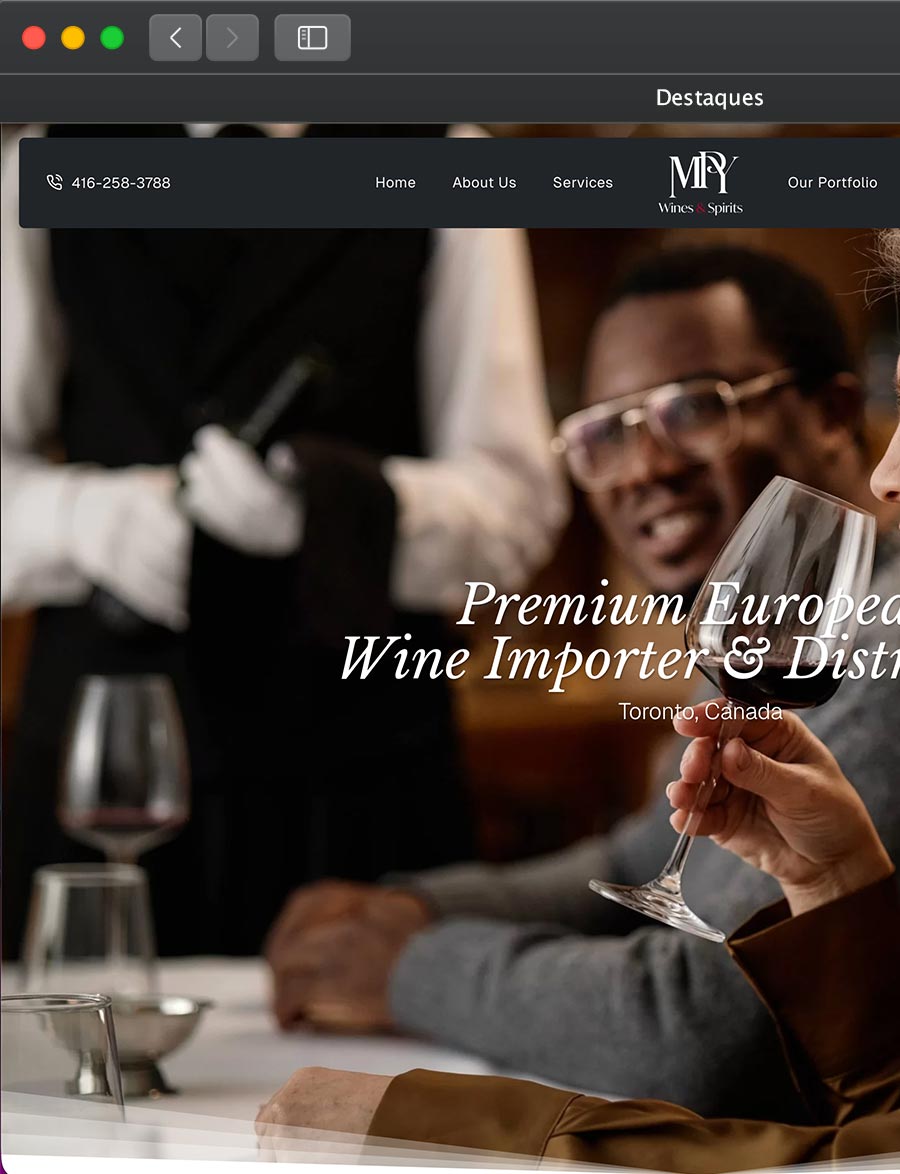Click the phone handset icon in header
The image size is (900, 1174).
[55, 182]
